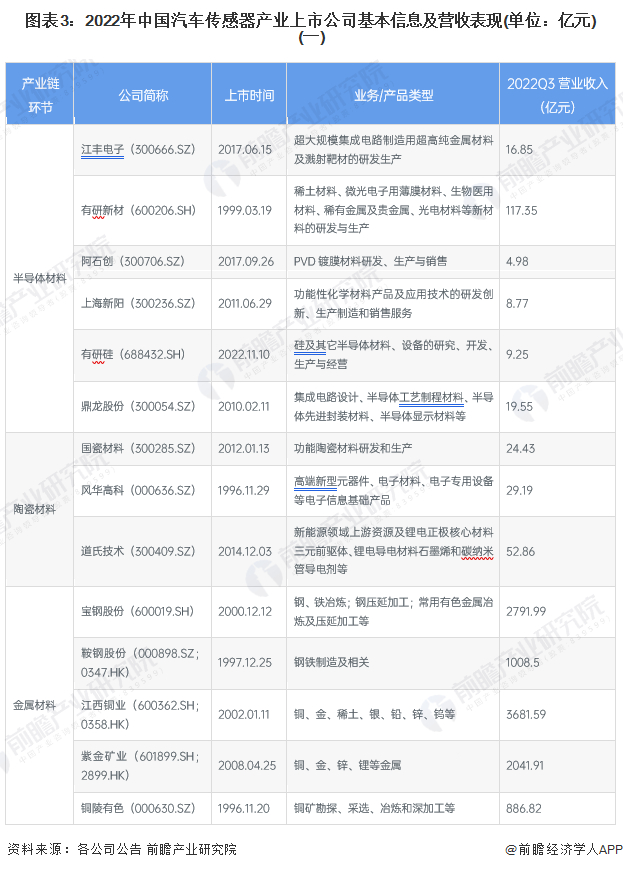The height and width of the screenshot is (870, 623).
Task: Click listing date 2012.01.13
Action: coord(244,449)
